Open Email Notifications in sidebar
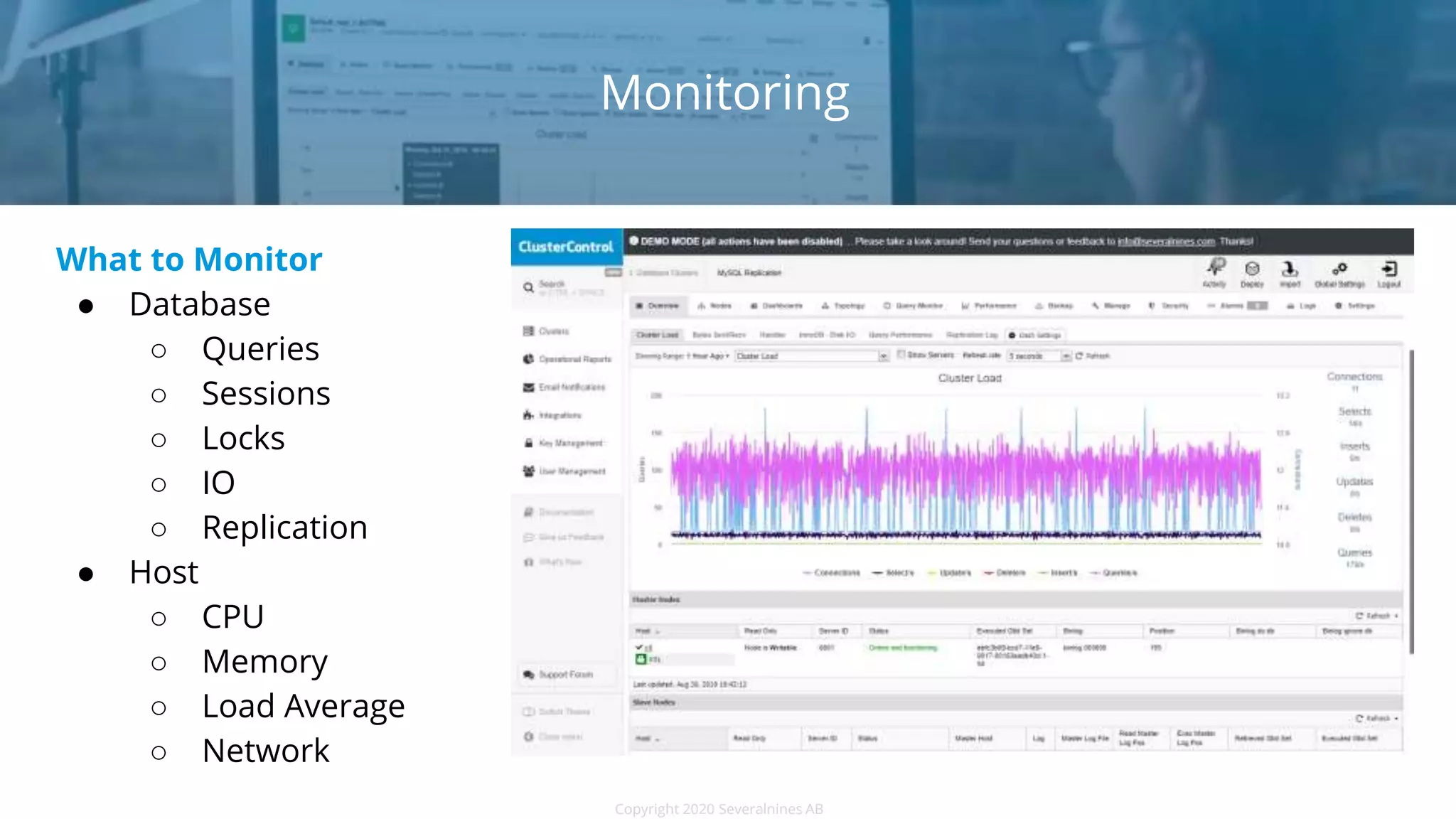The width and height of the screenshot is (1456, 819). 564,387
